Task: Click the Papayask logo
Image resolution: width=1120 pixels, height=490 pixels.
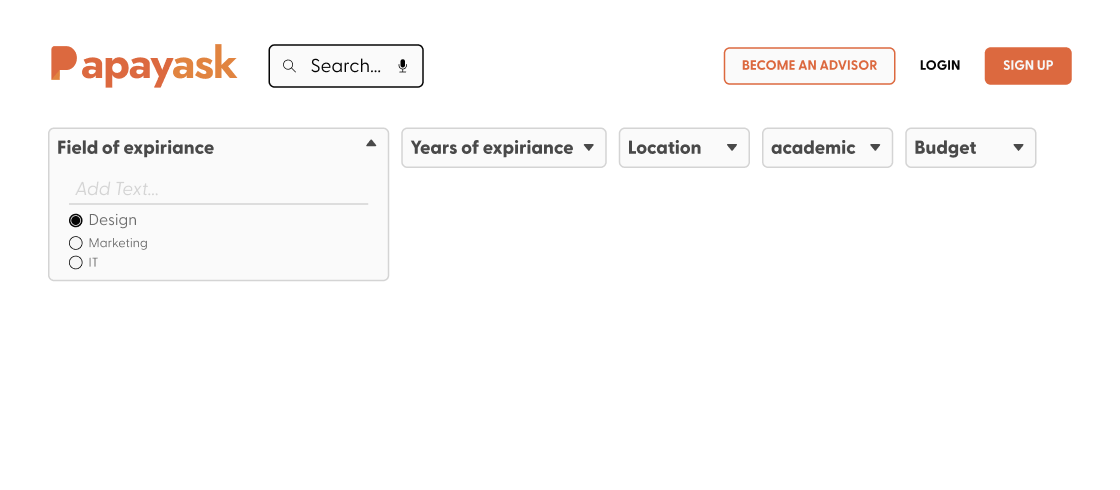Action: click(x=144, y=66)
